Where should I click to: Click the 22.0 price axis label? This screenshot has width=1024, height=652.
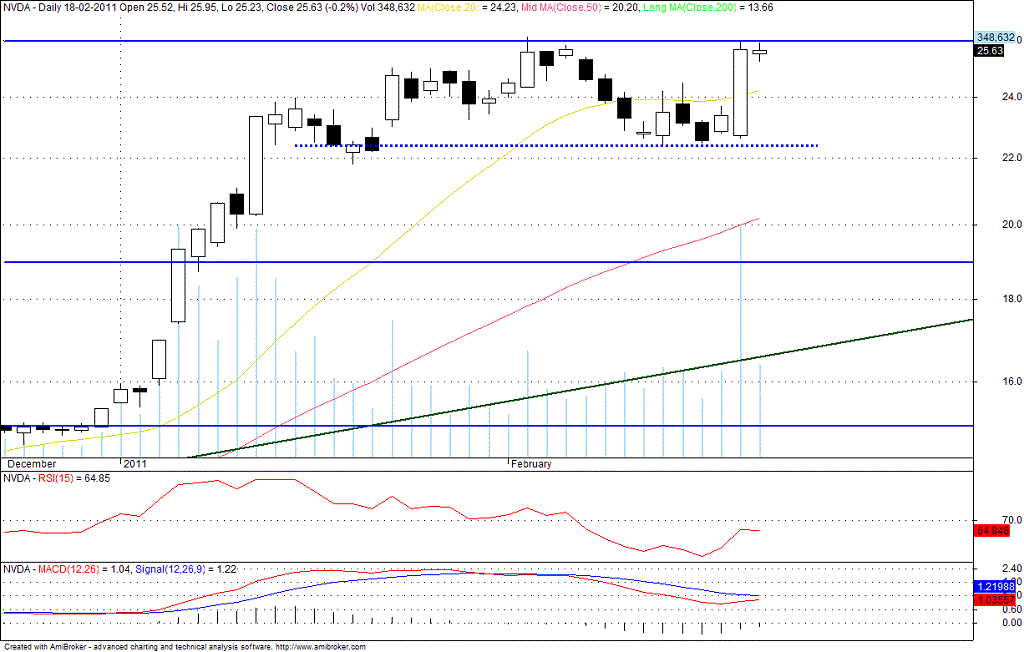(x=1012, y=158)
